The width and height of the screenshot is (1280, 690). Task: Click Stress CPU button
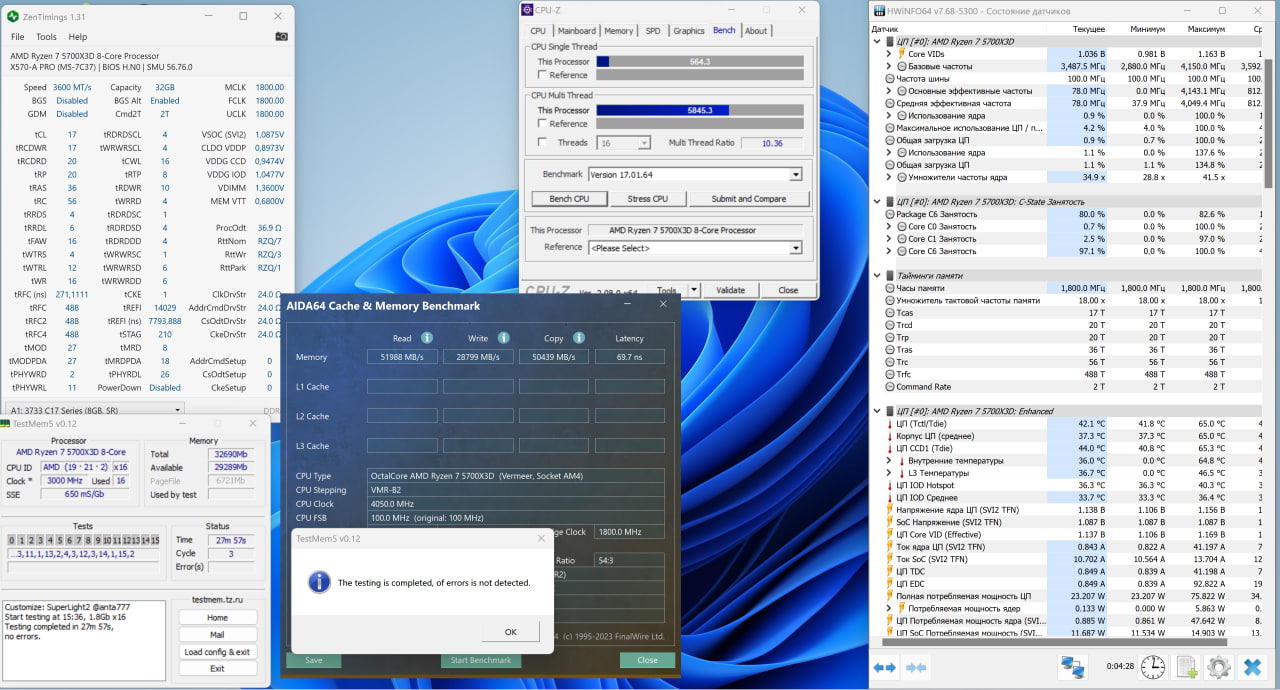coord(647,199)
